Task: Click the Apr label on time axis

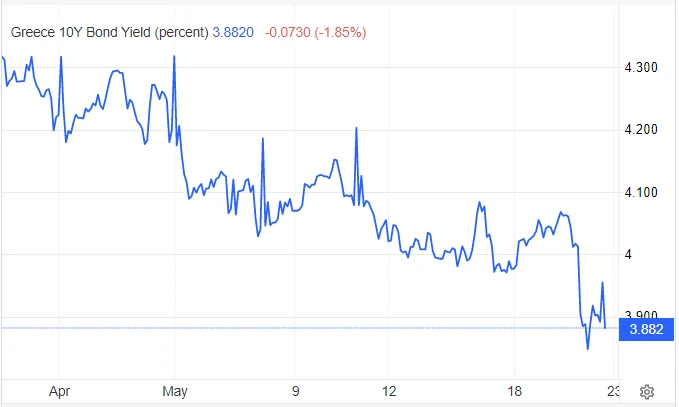Action: 59,390
